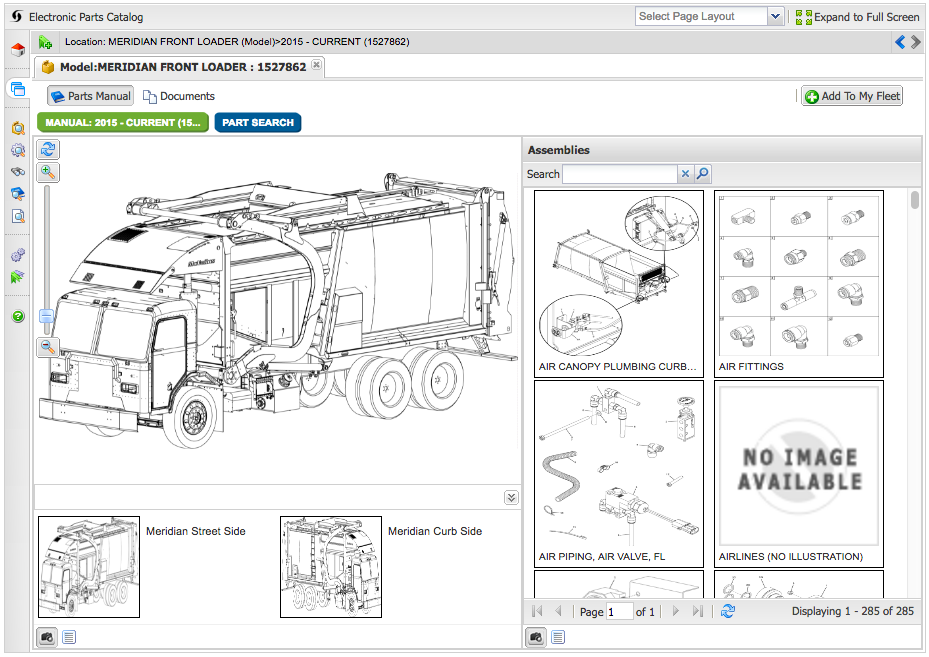Go to the first page of Assemblies

(537, 611)
